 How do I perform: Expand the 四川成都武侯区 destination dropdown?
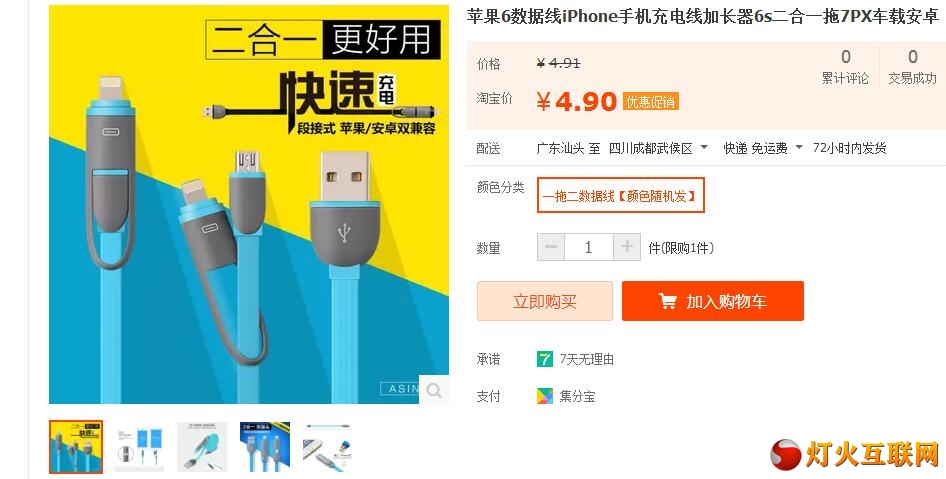tap(704, 147)
